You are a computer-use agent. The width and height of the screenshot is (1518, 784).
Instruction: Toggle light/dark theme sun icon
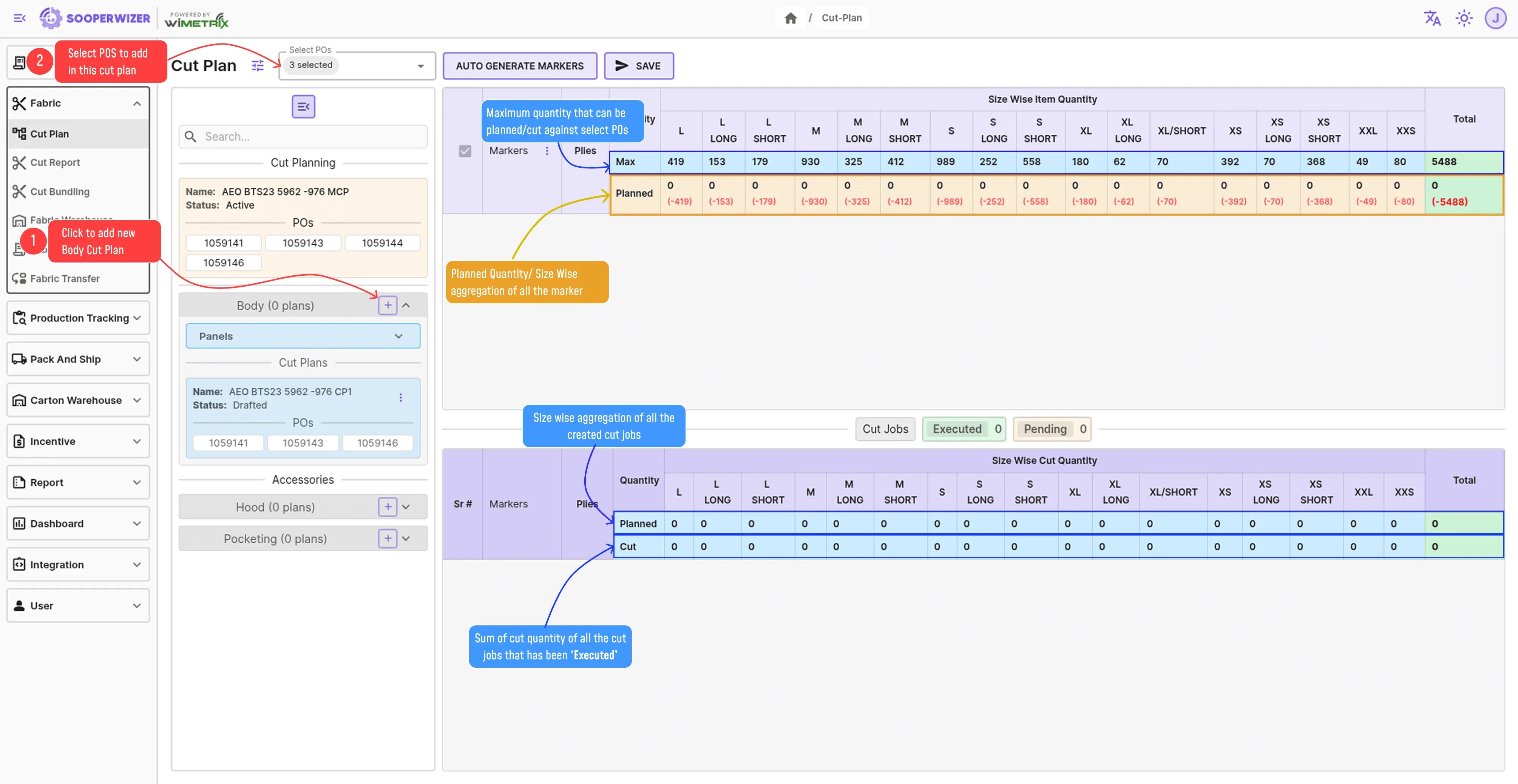(x=1464, y=18)
